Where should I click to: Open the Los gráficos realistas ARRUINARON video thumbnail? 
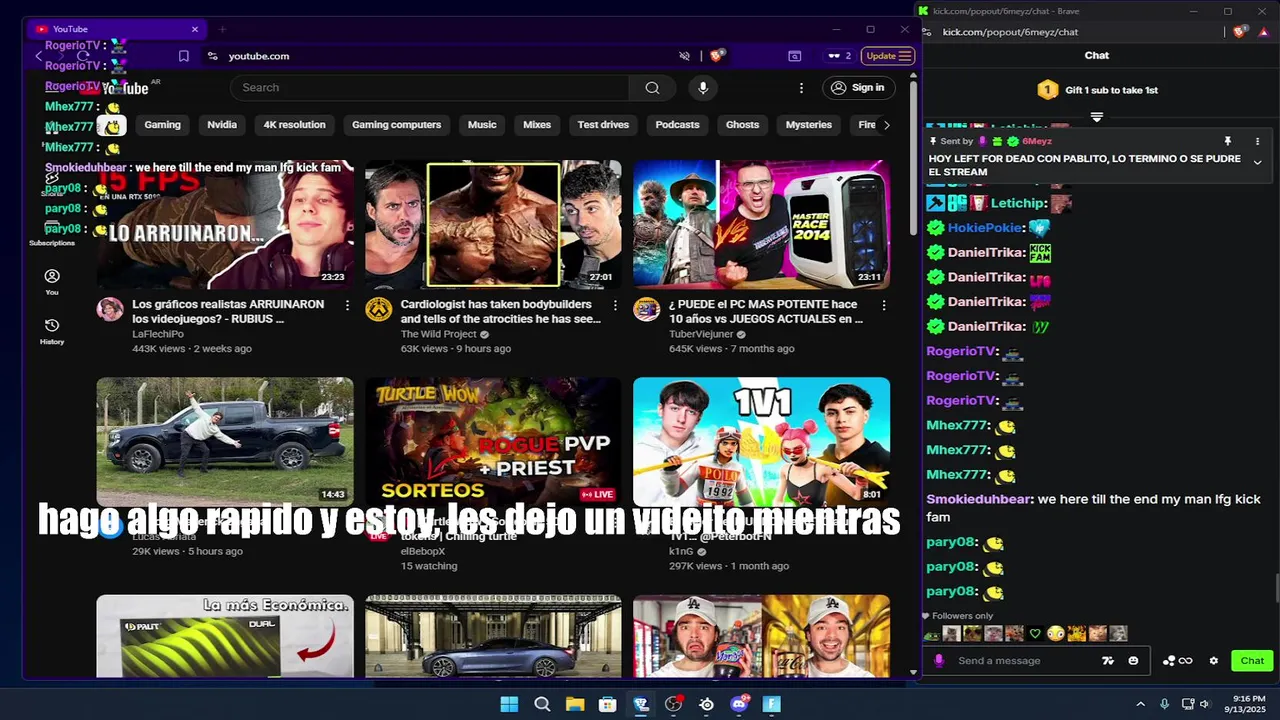(225, 225)
